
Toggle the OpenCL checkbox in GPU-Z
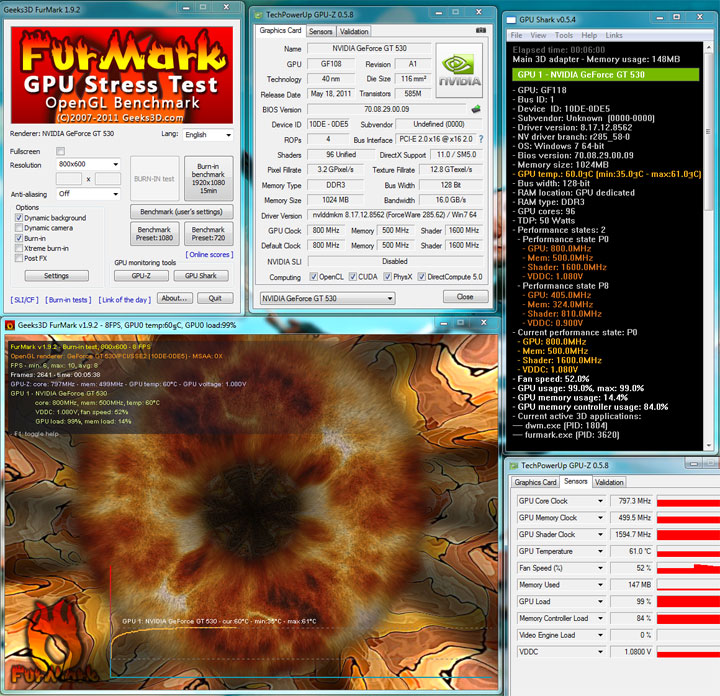tap(314, 276)
